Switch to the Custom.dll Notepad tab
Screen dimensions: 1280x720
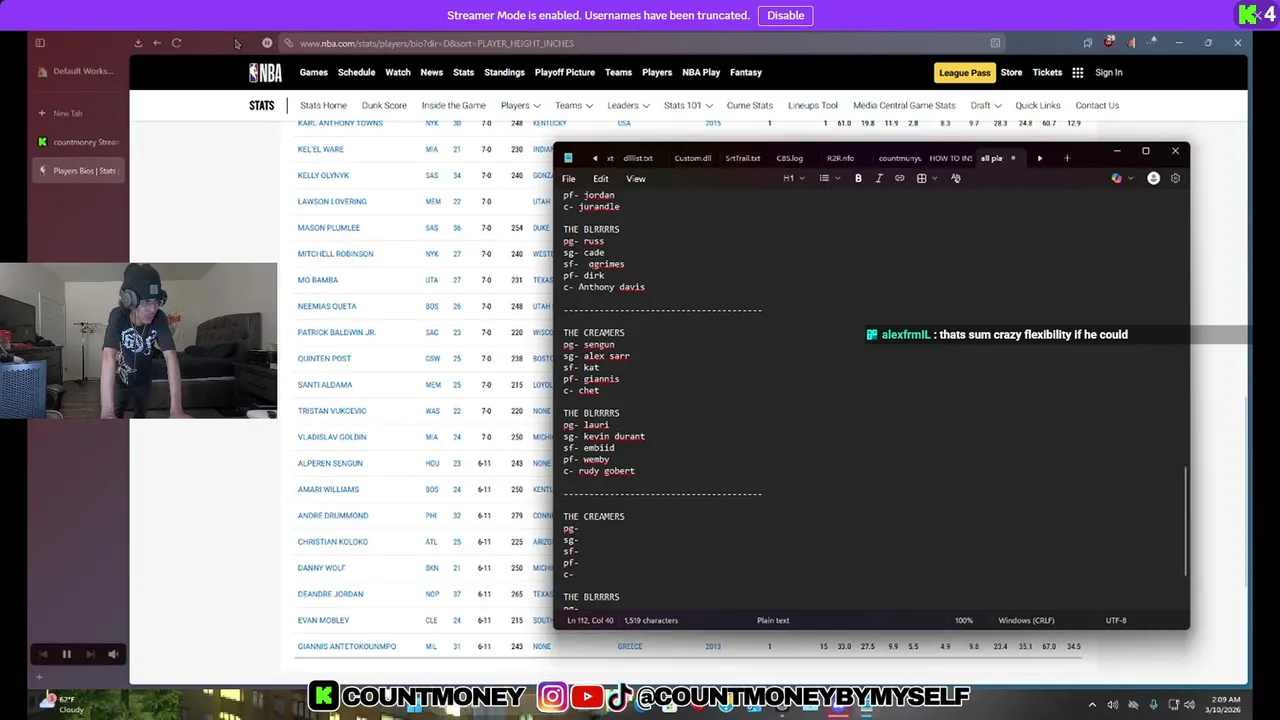692,158
